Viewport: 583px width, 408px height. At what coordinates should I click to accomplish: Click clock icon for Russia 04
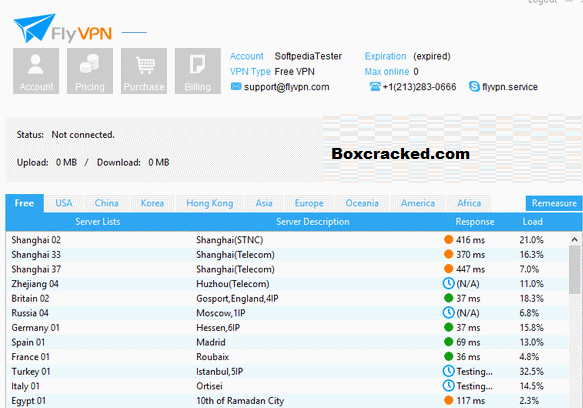[448, 312]
